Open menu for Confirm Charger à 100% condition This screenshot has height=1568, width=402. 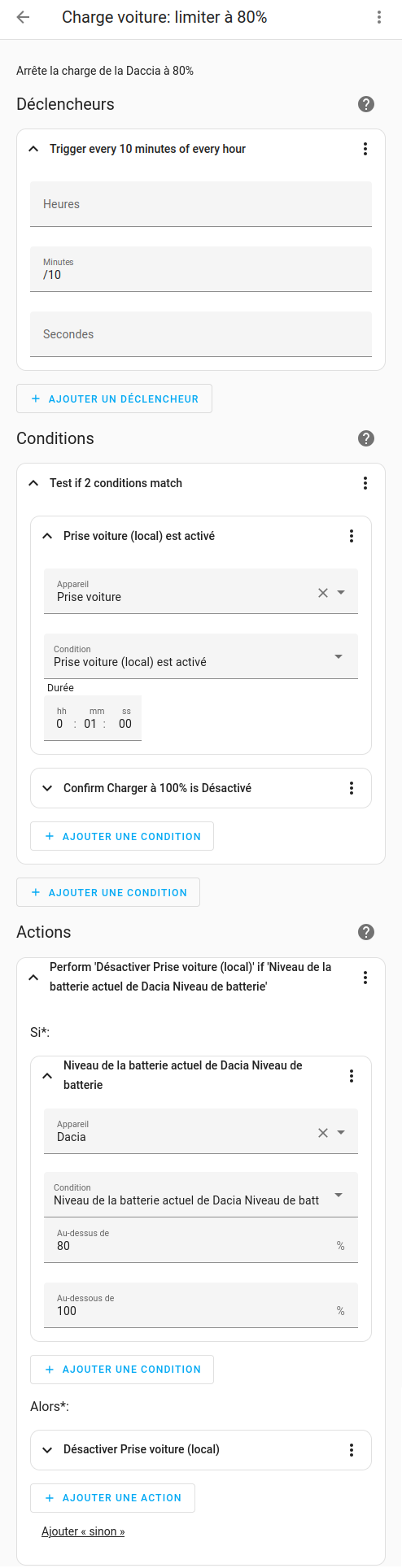(352, 788)
